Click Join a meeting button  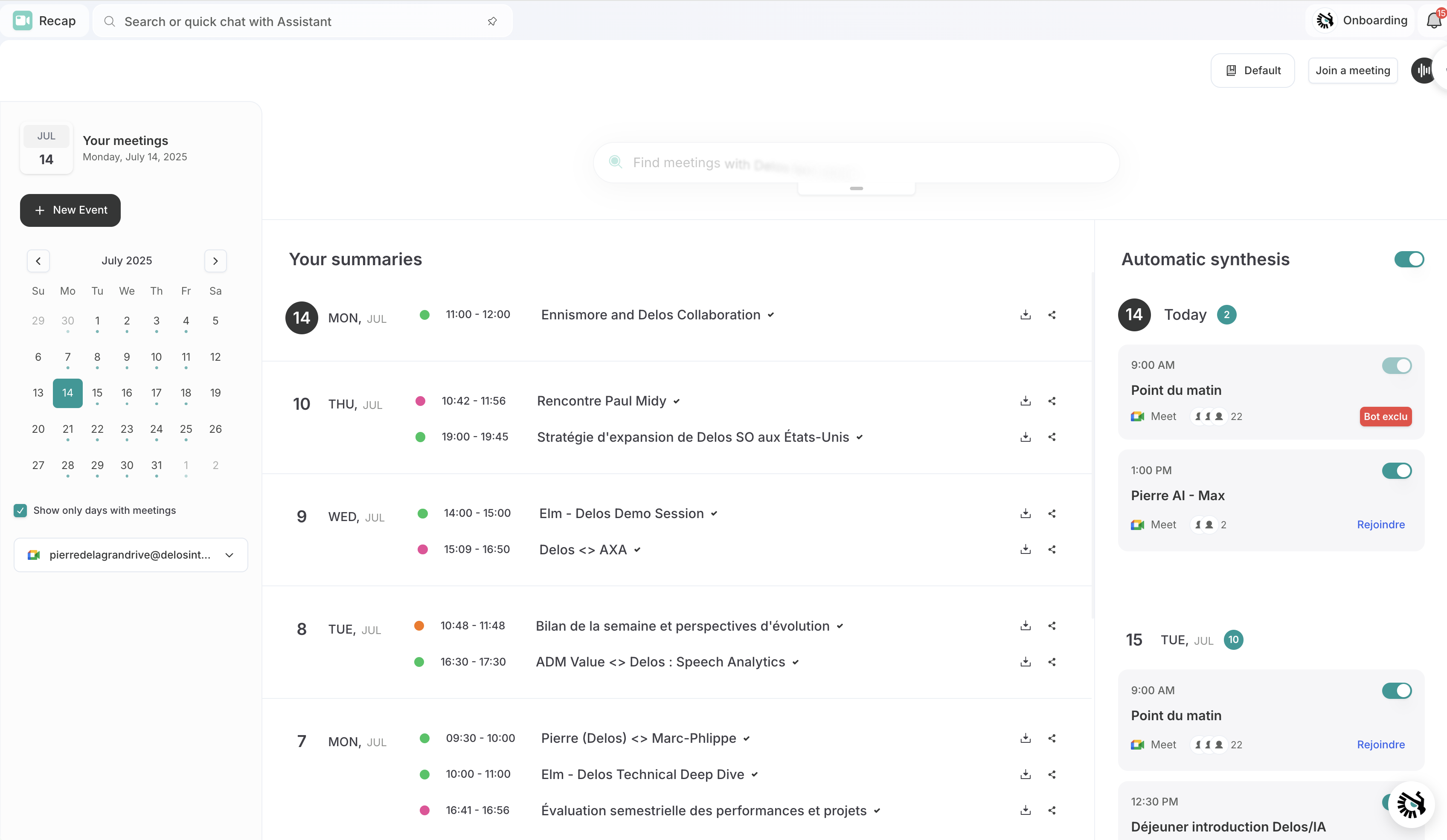[1352, 71]
